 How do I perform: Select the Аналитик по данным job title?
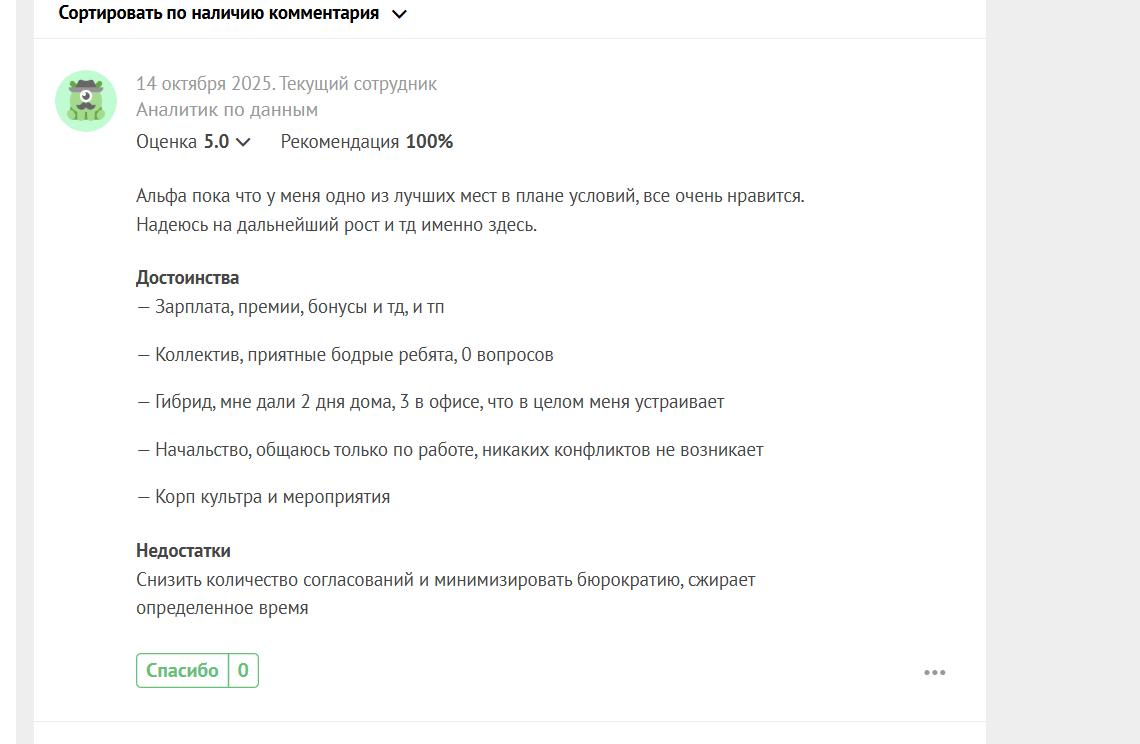(x=227, y=110)
